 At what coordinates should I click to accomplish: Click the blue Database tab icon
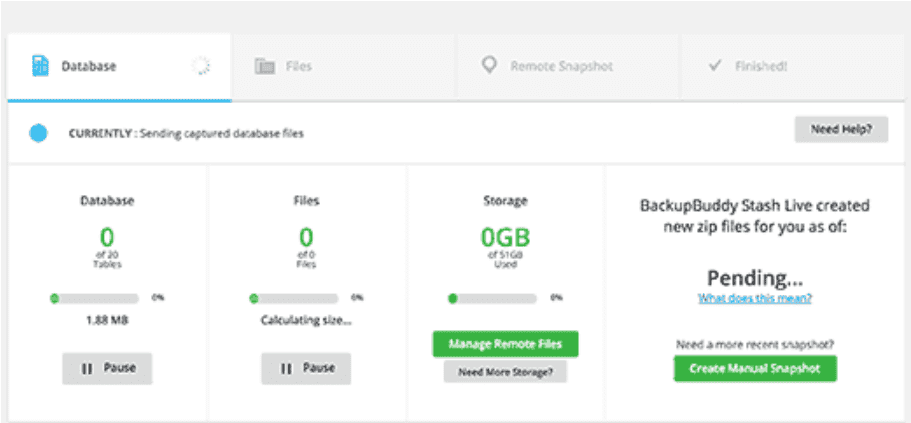point(40,66)
